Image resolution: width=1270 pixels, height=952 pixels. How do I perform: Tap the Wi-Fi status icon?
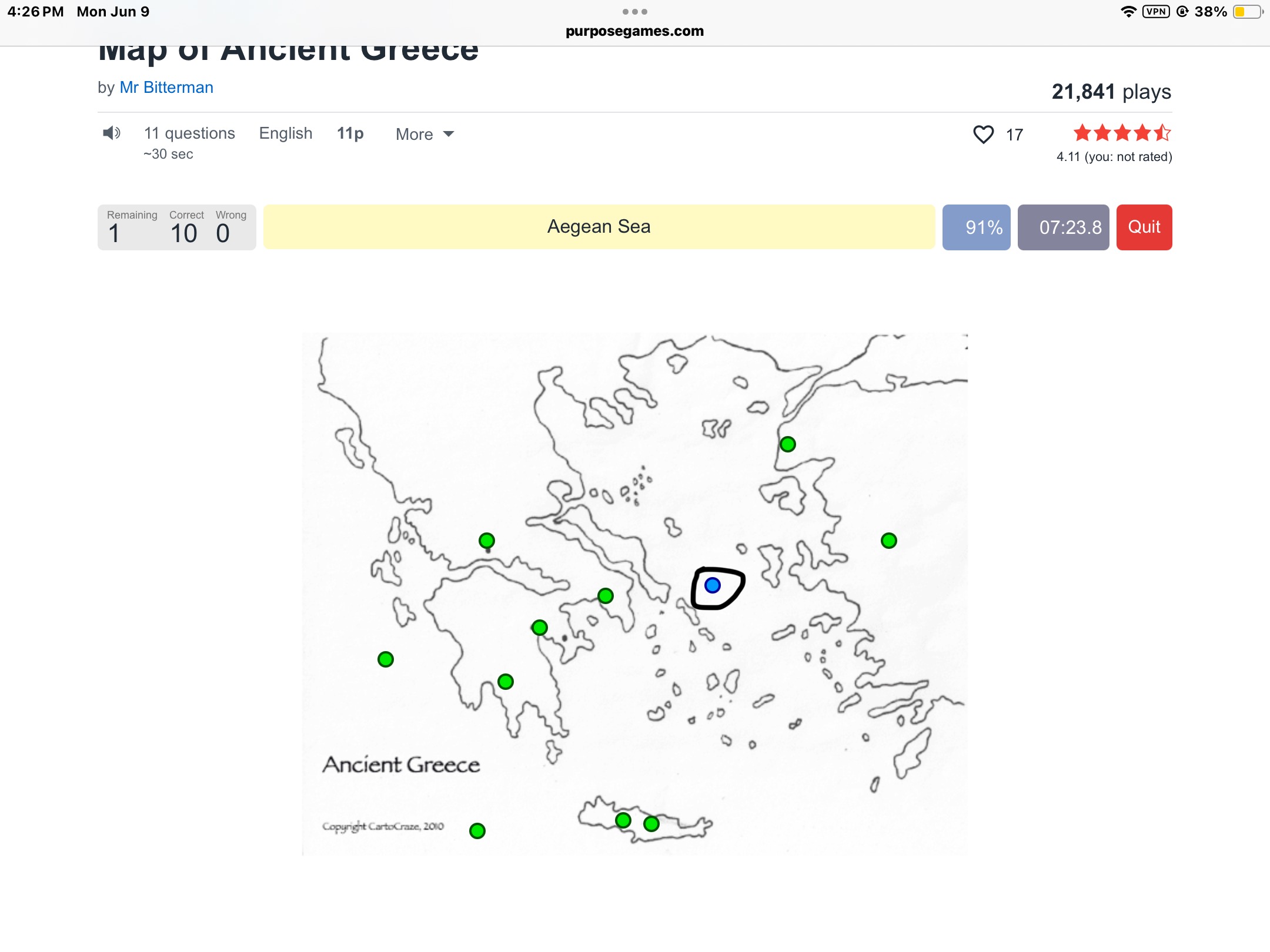pyautogui.click(x=1128, y=12)
